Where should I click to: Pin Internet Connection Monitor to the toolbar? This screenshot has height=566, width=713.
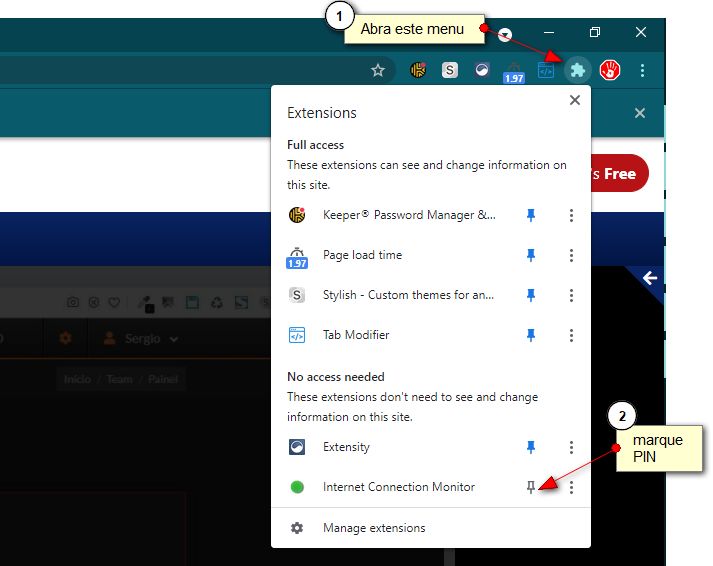coord(531,487)
